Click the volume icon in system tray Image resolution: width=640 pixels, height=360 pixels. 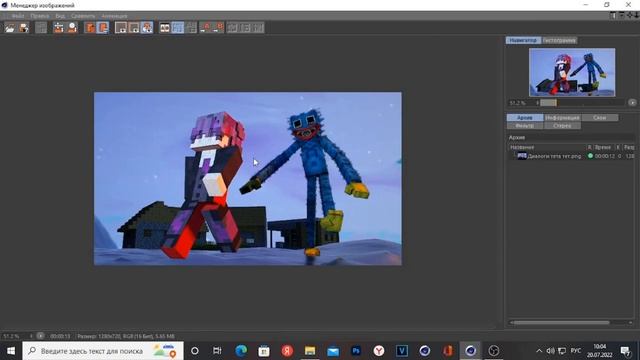pyautogui.click(x=550, y=351)
